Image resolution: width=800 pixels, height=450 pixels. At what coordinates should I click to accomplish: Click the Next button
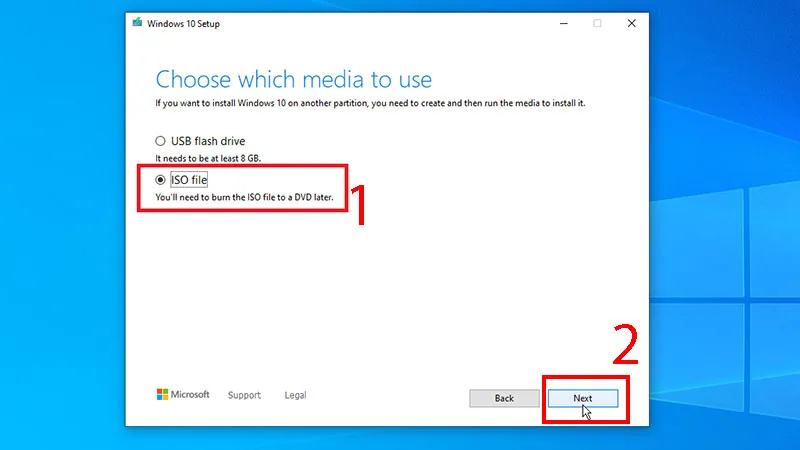pos(583,398)
